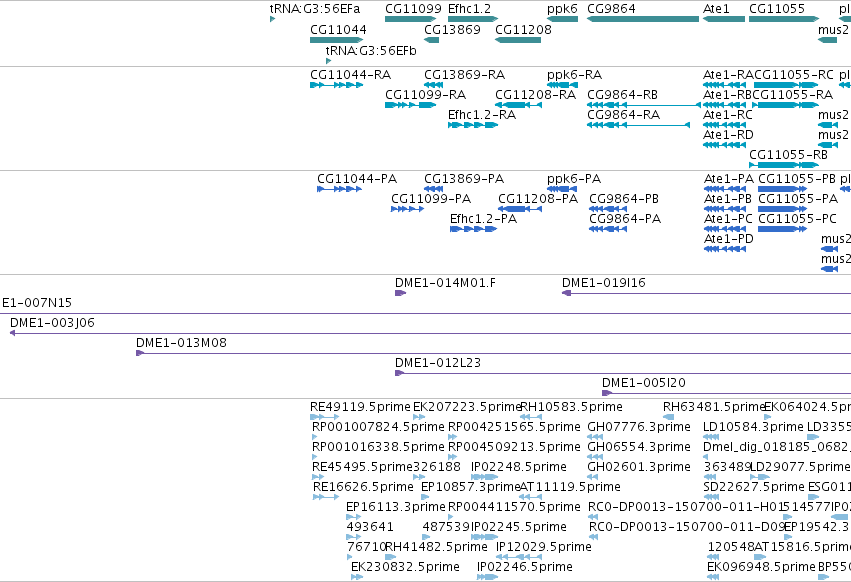Viewport: 851px width, 582px height.
Task: Select EST IP02248.5prime glyph
Action: pyautogui.click(x=485, y=477)
